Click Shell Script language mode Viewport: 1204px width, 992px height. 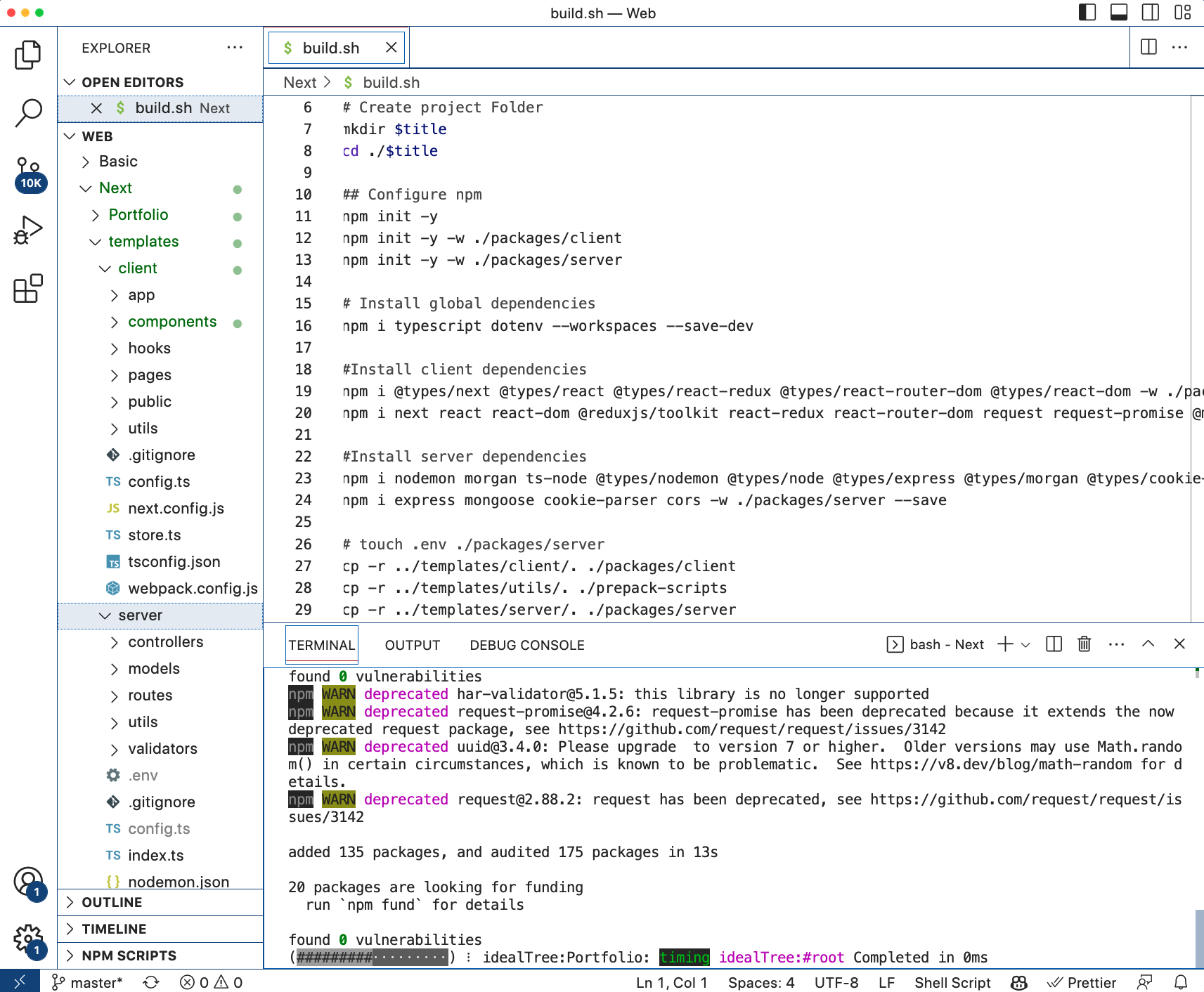952,982
